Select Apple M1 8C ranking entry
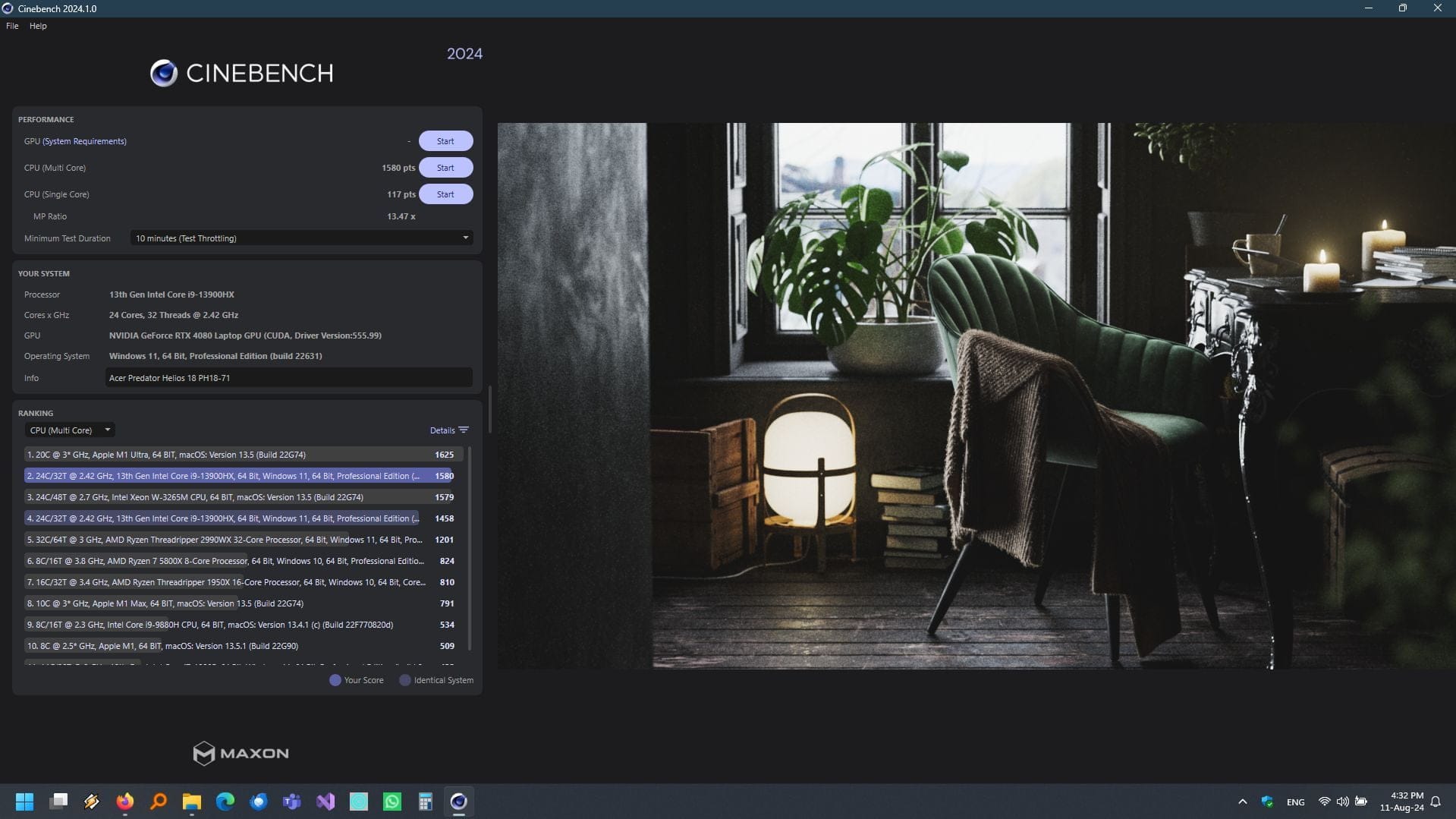Viewport: 1456px width, 819px height. pos(240,646)
